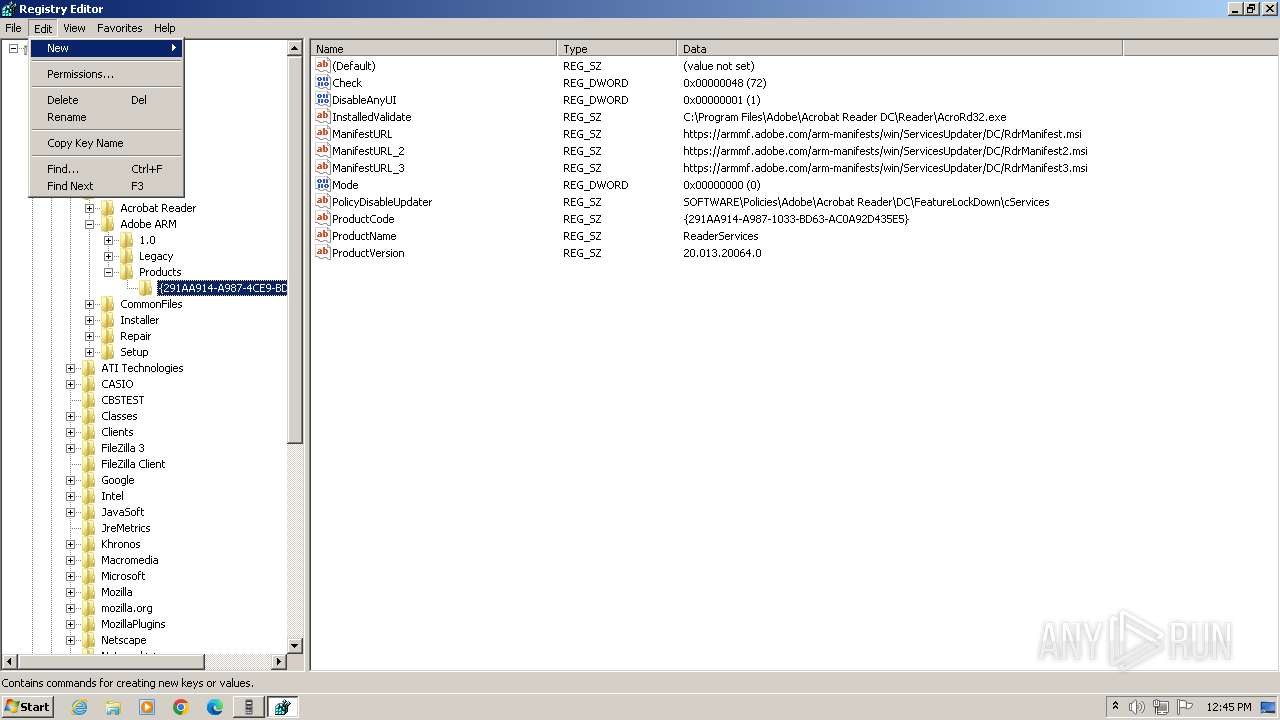The image size is (1280, 720).
Task: Click the DisableAnyUI DWORD icon
Action: tap(322, 99)
